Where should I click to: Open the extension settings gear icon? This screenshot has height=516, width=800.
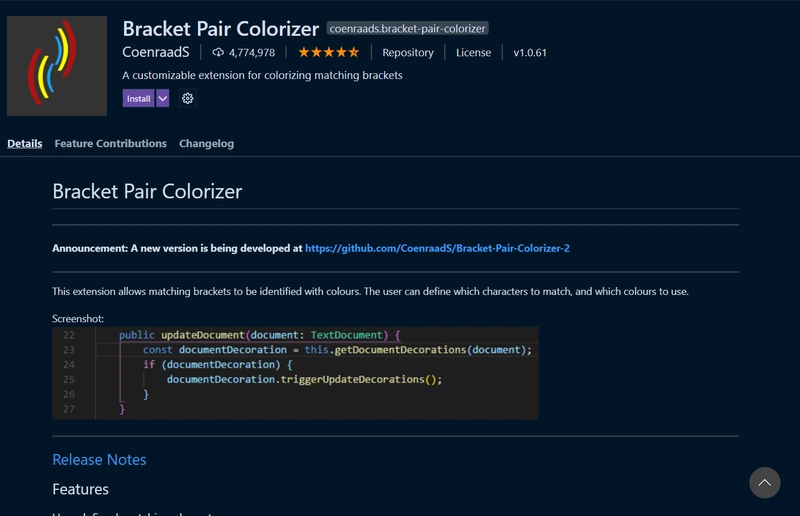pos(188,99)
